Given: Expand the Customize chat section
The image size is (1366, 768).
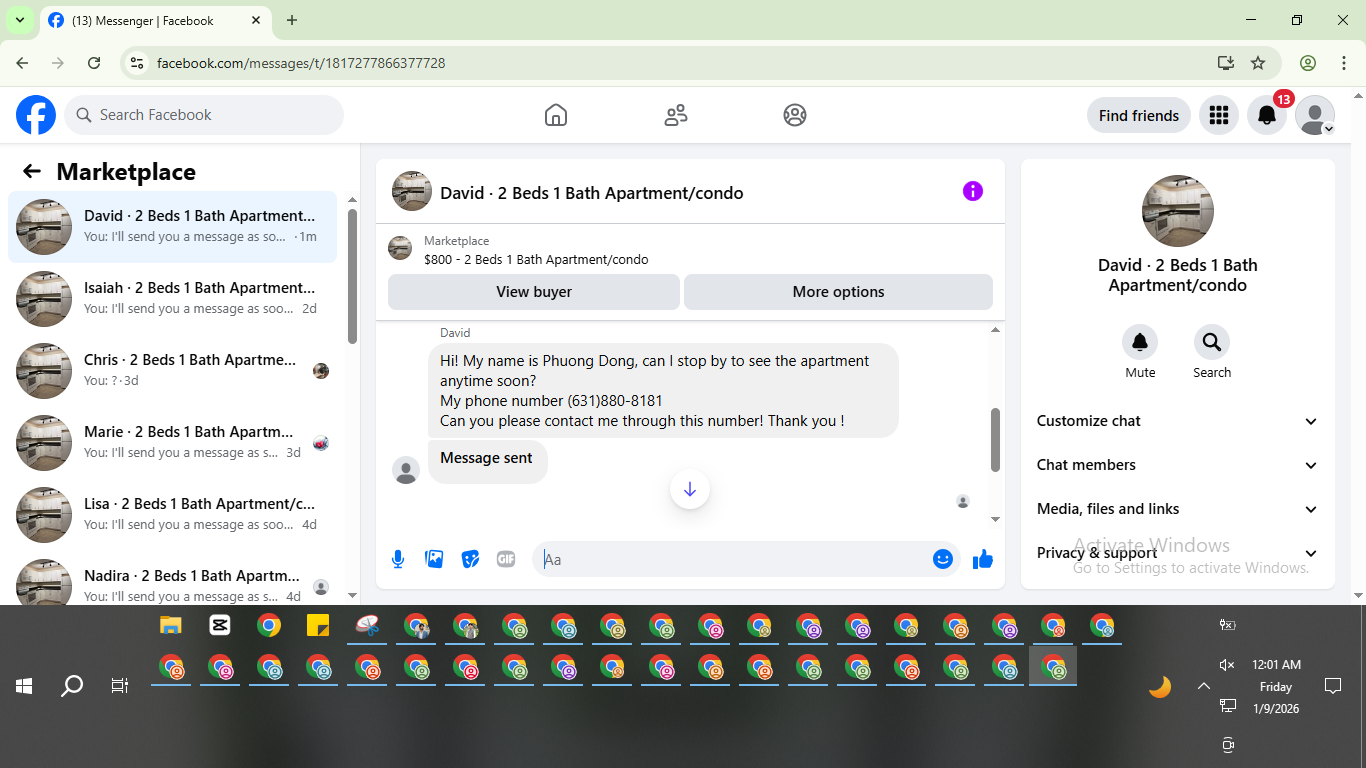Looking at the screenshot, I should [x=1178, y=421].
